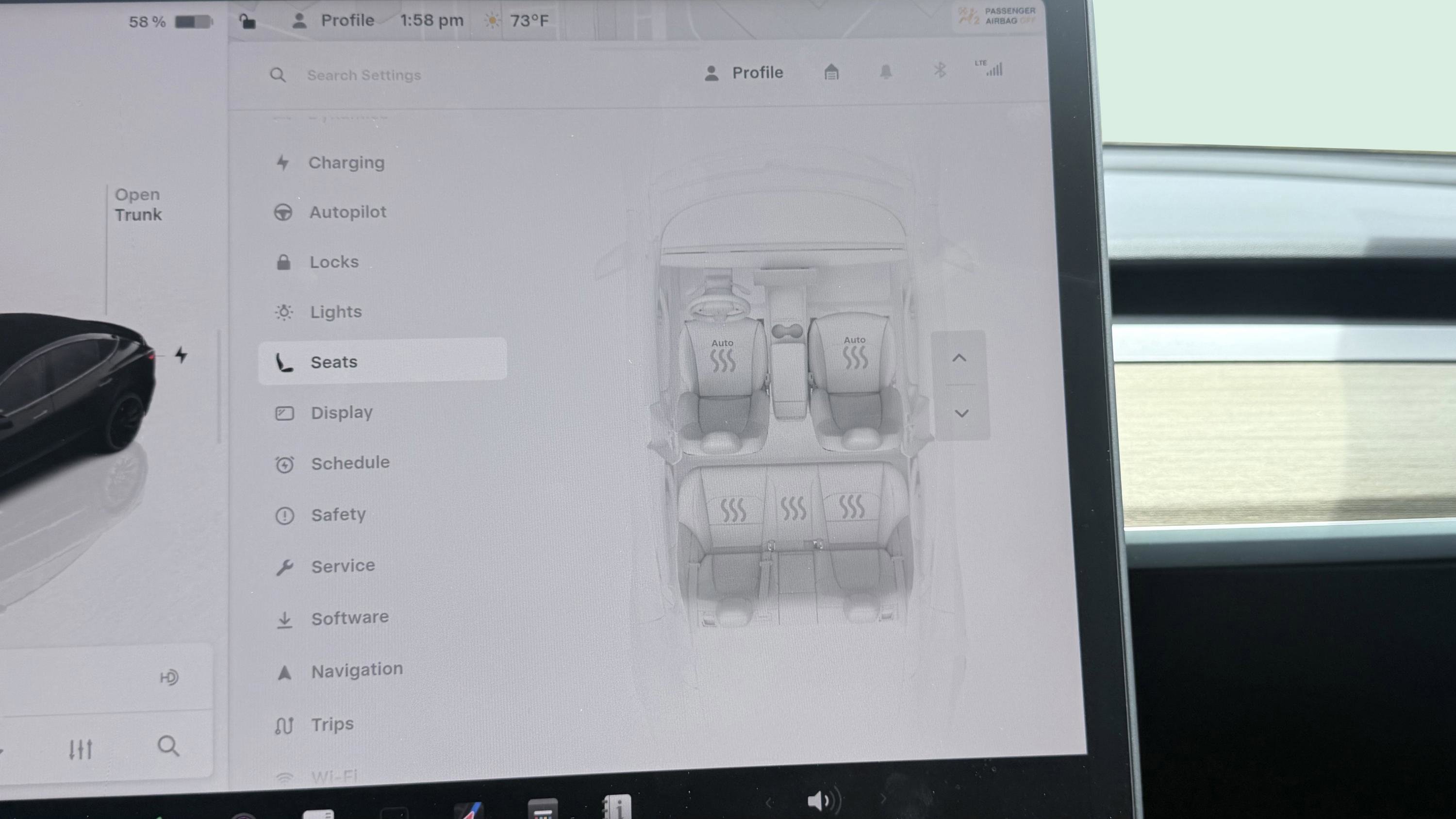This screenshot has width=1456, height=819.
Task: Select the Autopilot settings icon
Action: click(284, 212)
